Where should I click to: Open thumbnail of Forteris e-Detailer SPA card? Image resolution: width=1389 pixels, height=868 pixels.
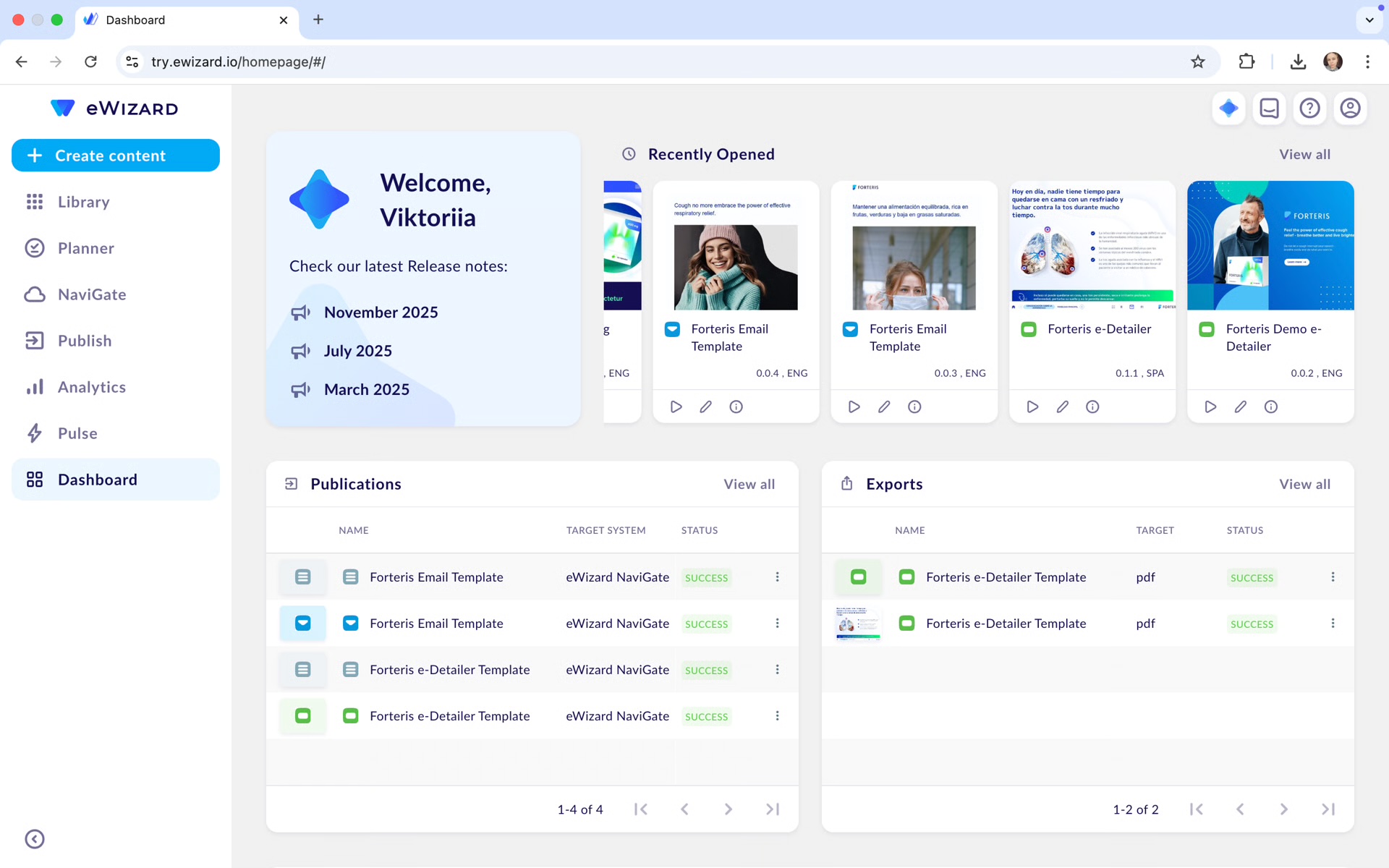(1092, 246)
